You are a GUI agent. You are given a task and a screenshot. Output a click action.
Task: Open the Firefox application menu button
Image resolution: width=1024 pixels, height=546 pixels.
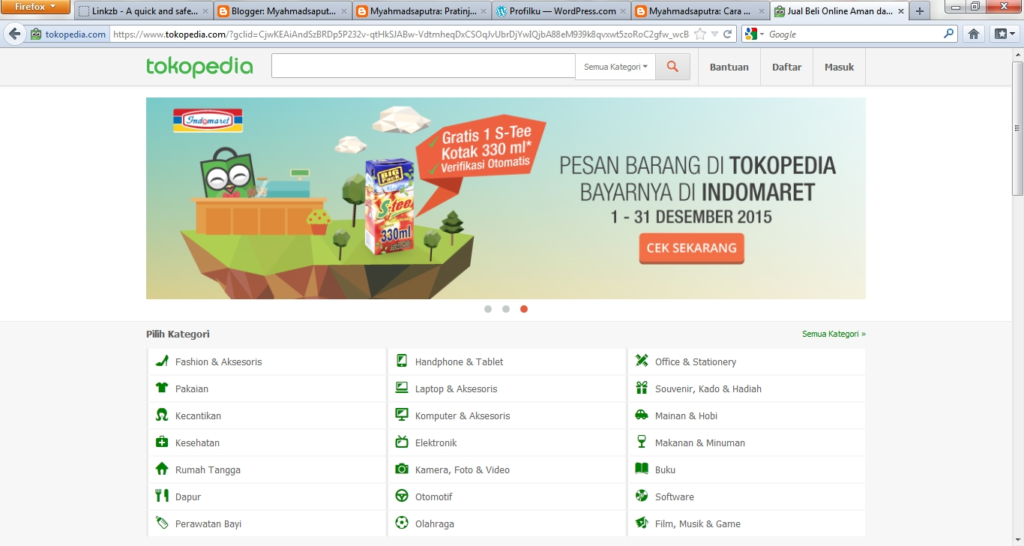(x=35, y=7)
